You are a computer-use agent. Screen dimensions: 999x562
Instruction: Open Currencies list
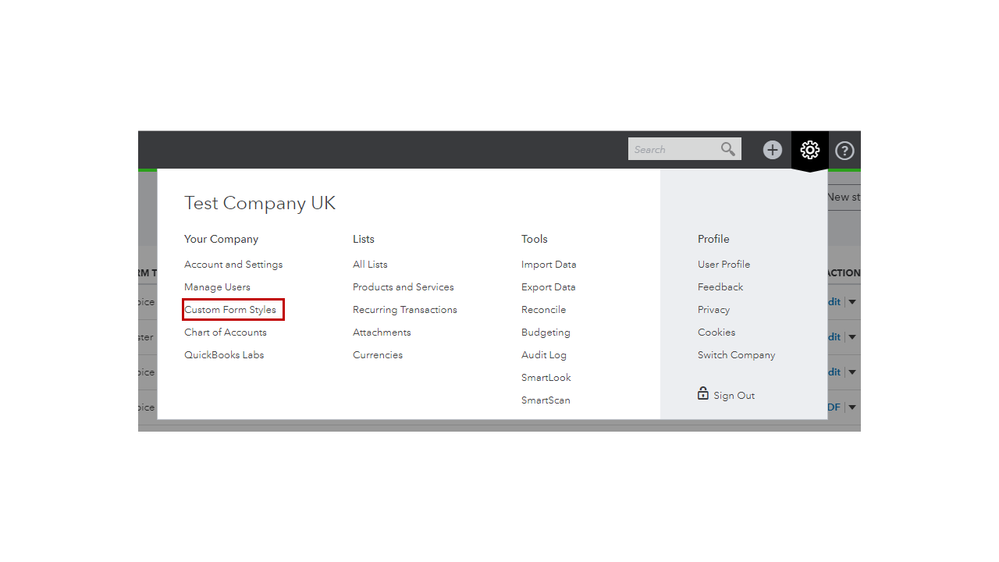(x=378, y=355)
